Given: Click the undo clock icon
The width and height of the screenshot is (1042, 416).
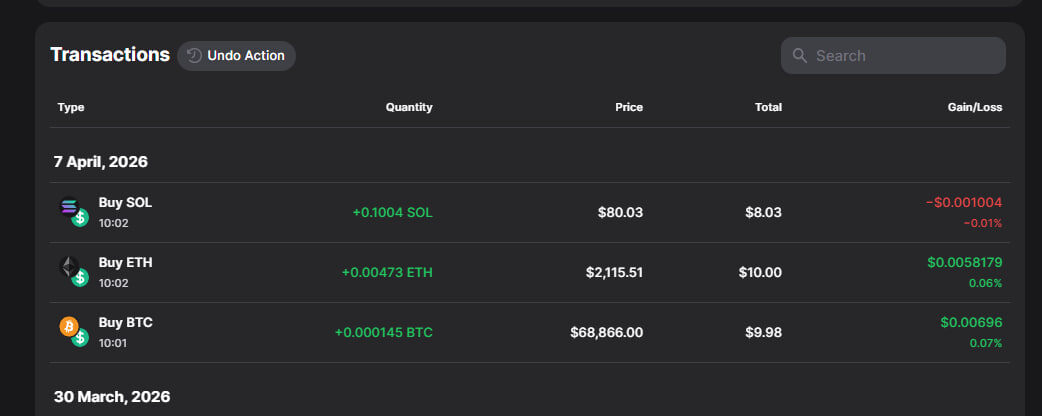Looking at the screenshot, I should 195,56.
